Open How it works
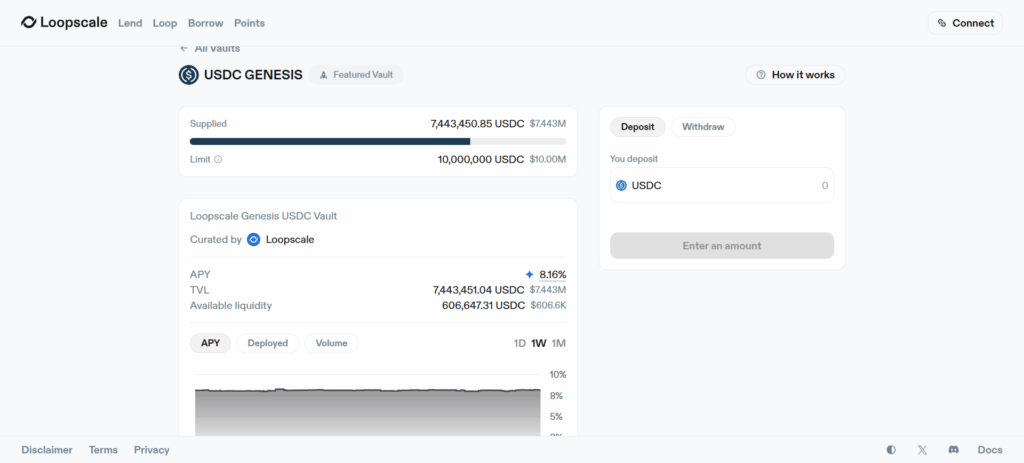The height and width of the screenshot is (463, 1024). (x=795, y=75)
